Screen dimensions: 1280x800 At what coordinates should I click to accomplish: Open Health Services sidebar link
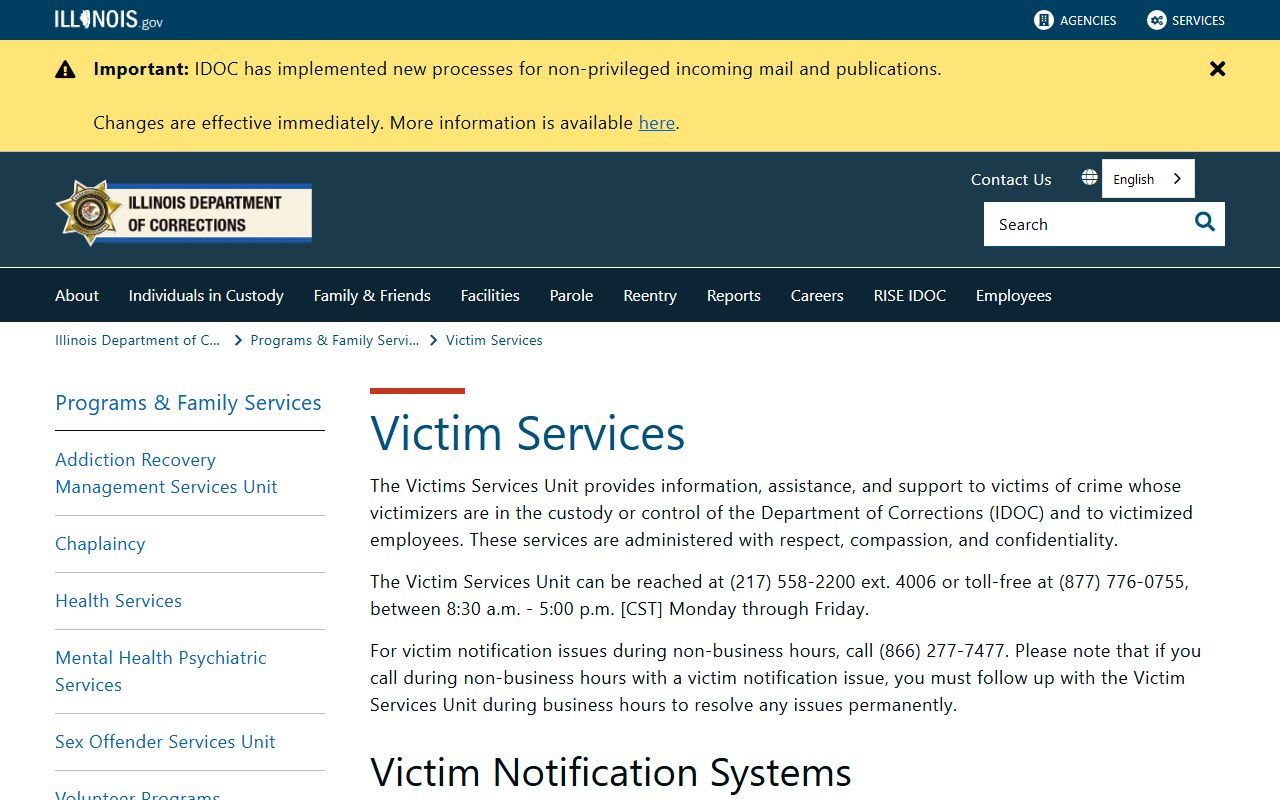point(118,601)
